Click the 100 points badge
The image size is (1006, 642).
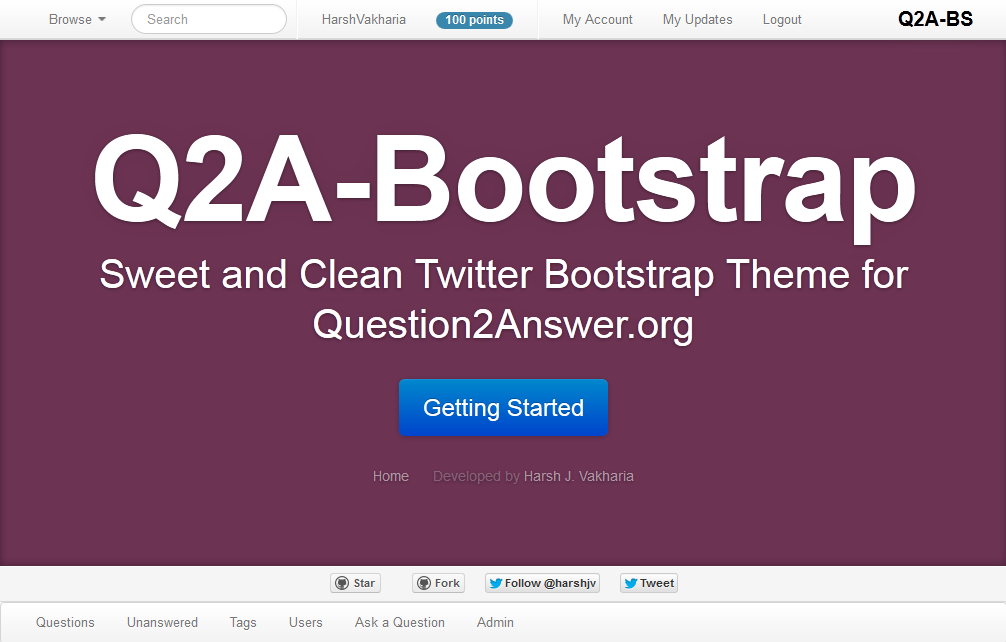click(474, 20)
